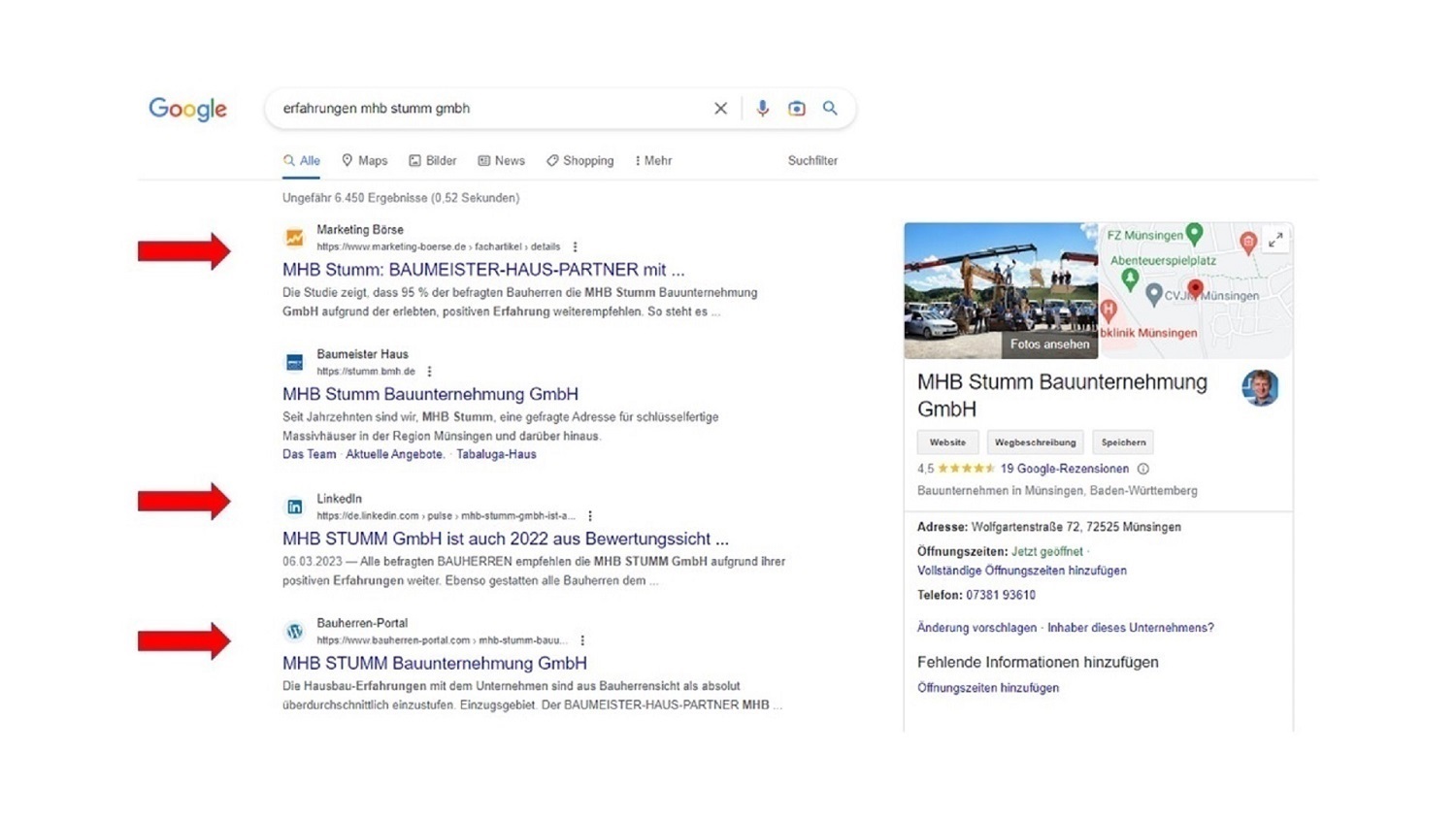Click address 'Wolfgartenstraße 72, 72525 Münsingen'
Viewport: 1456px width, 818px height.
[1076, 527]
